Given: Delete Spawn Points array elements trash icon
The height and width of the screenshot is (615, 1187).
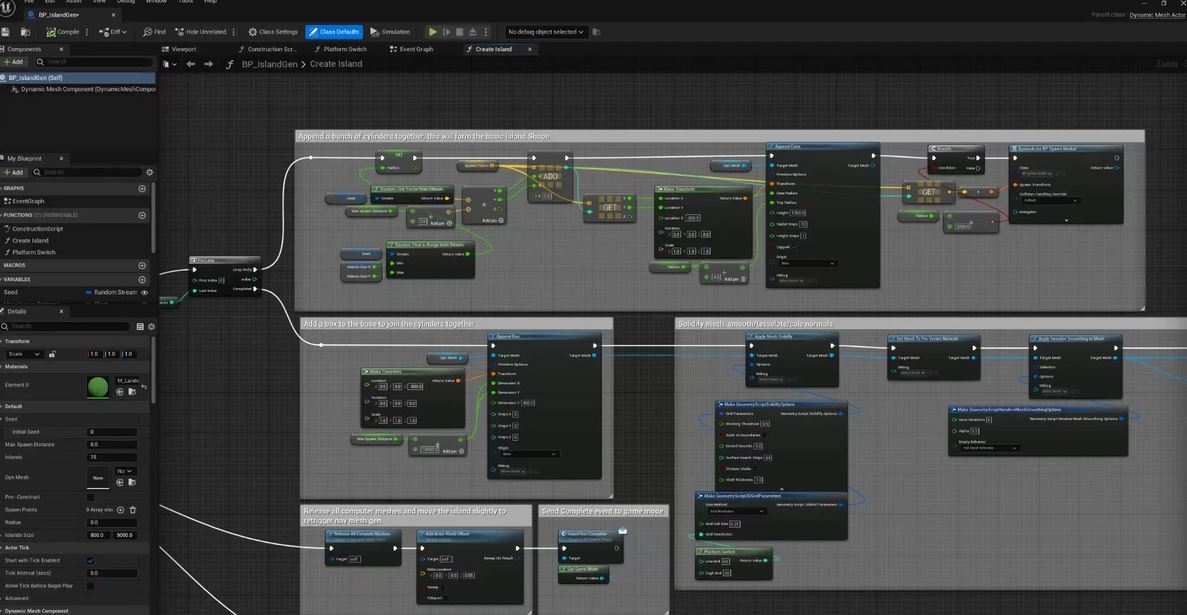Looking at the screenshot, I should pyautogui.click(x=132, y=510).
